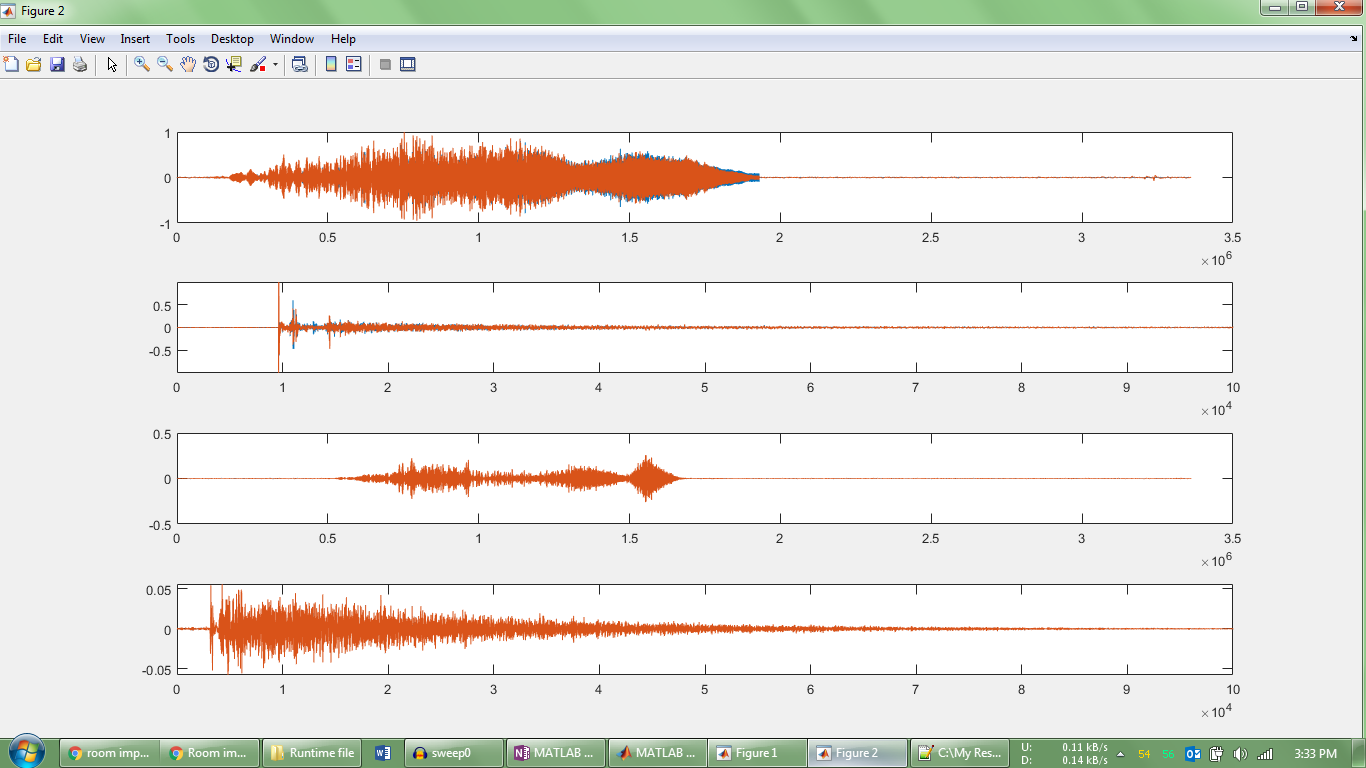1366x768 pixels.
Task: Open the Desktop menu
Action: click(x=232, y=39)
